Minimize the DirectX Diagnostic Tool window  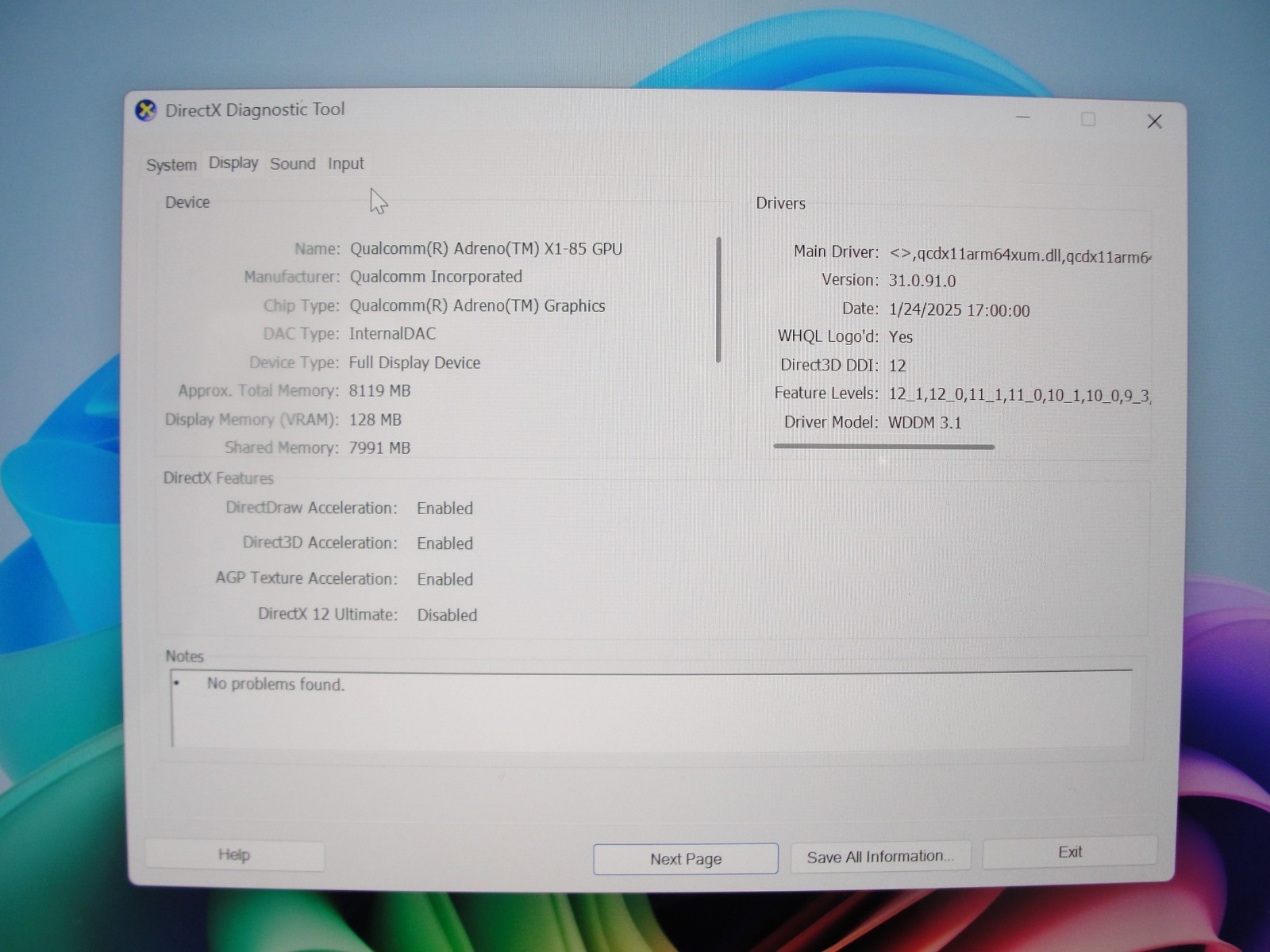[x=1023, y=117]
